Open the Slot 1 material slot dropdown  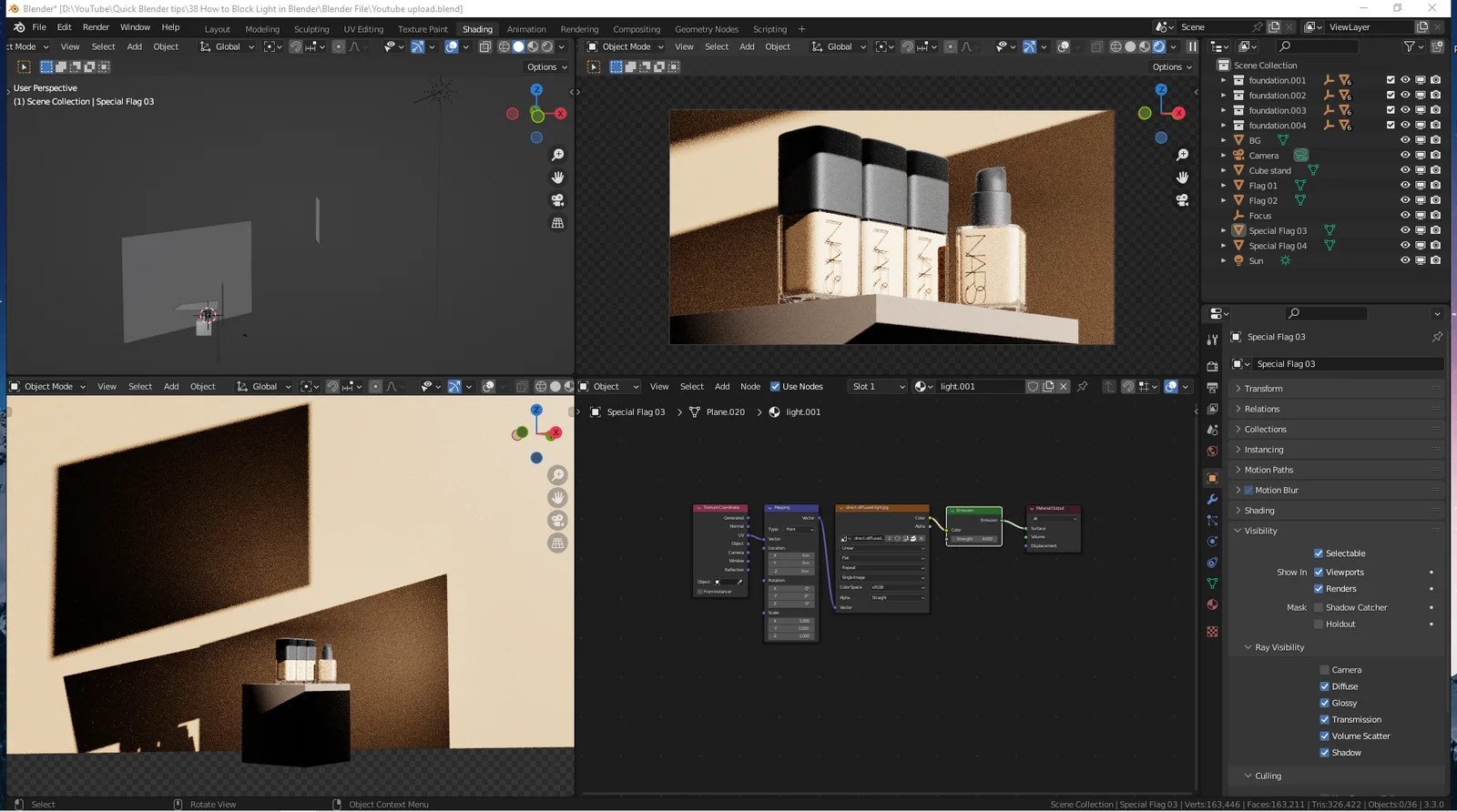pos(878,387)
